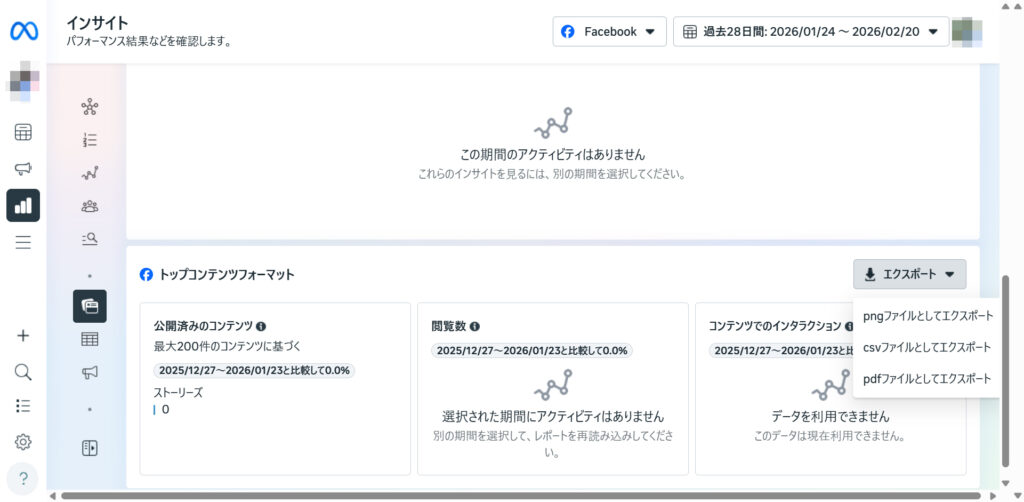Screen dimensions: 1024x502
Task: Click the info icon beside 閲覧数
Action: point(475,326)
